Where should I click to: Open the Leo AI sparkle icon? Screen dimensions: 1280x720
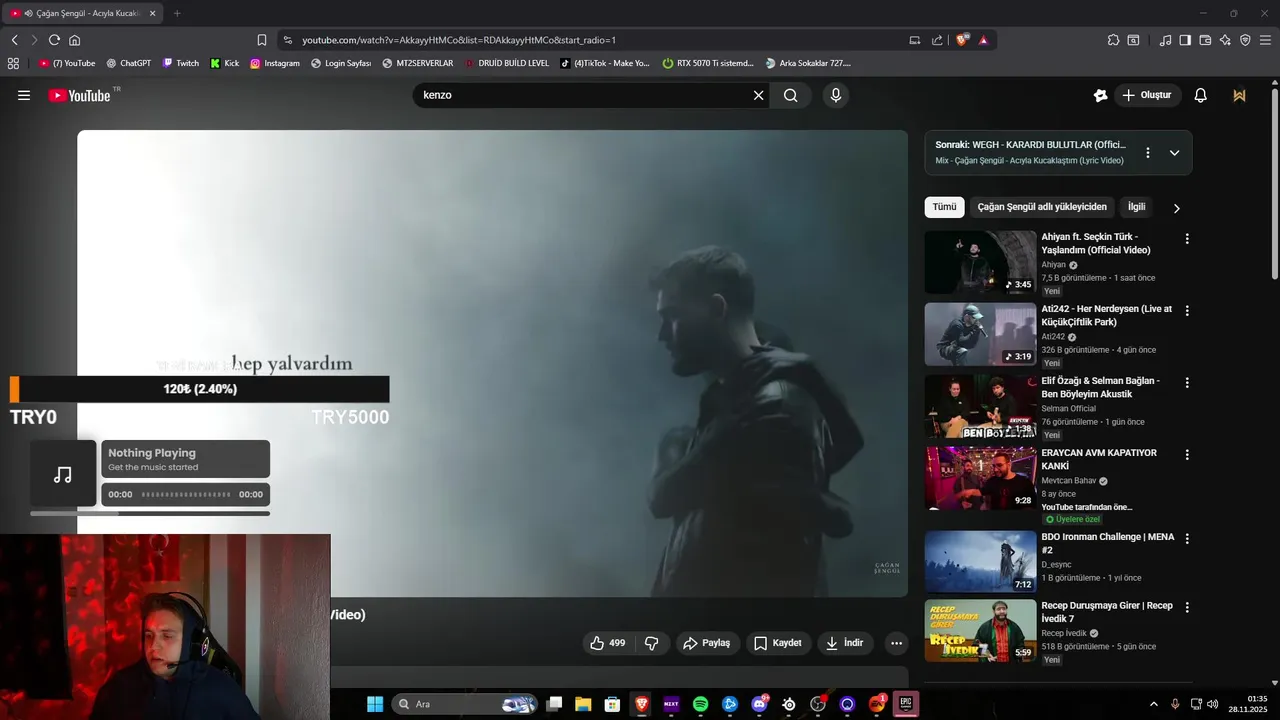[x=1225, y=40]
